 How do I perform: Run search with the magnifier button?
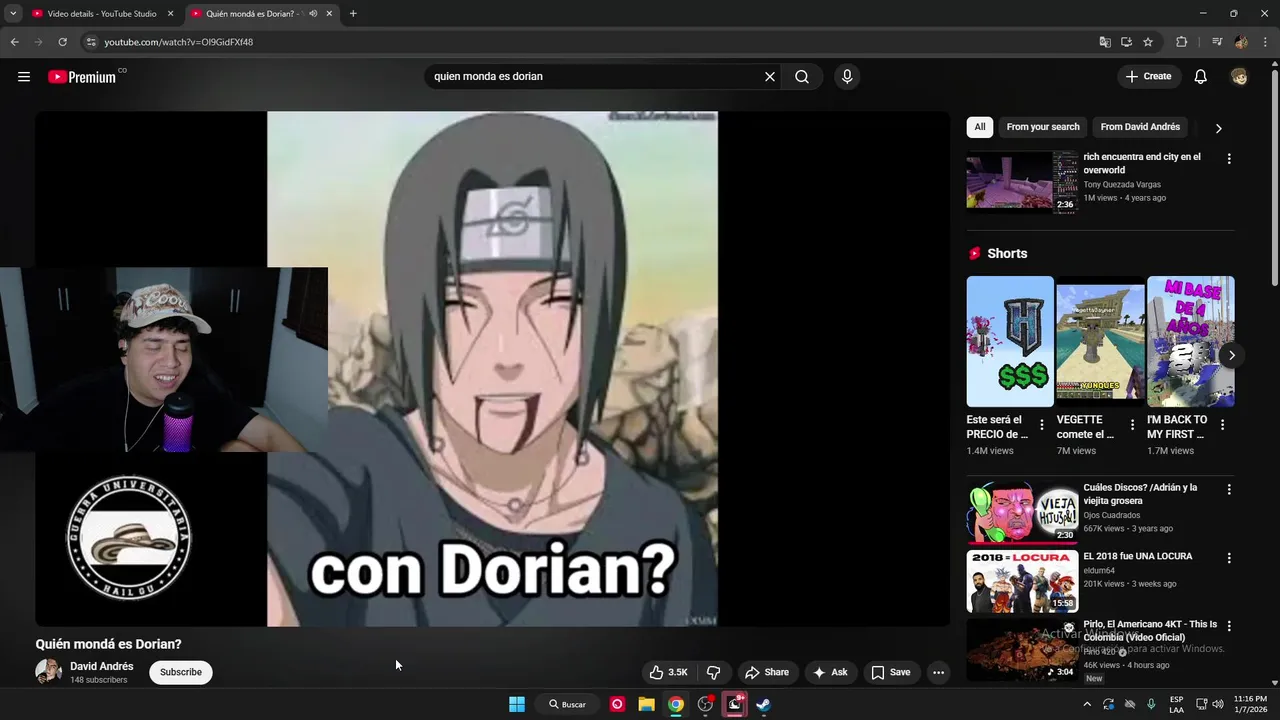coord(802,77)
